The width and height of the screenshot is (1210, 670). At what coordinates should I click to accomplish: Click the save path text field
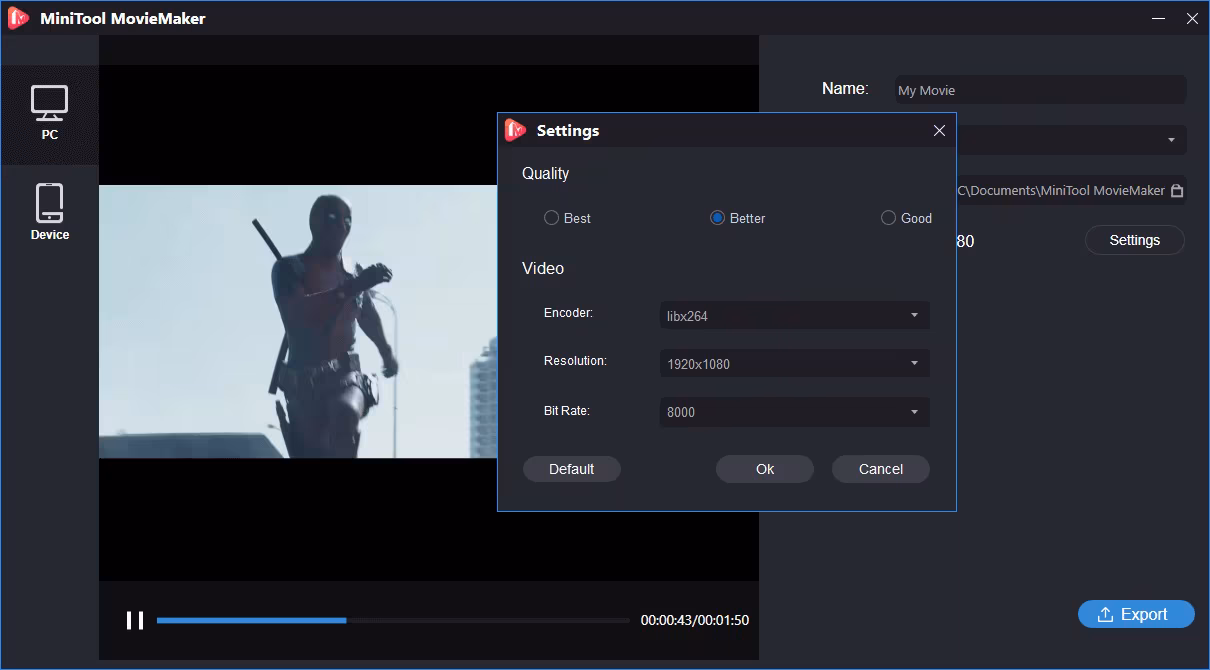[x=1061, y=190]
